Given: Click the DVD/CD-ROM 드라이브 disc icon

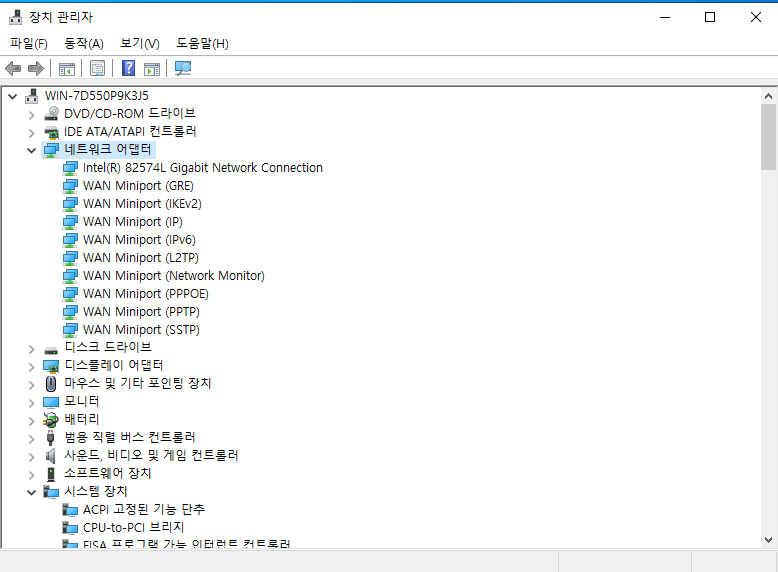Looking at the screenshot, I should [51, 114].
